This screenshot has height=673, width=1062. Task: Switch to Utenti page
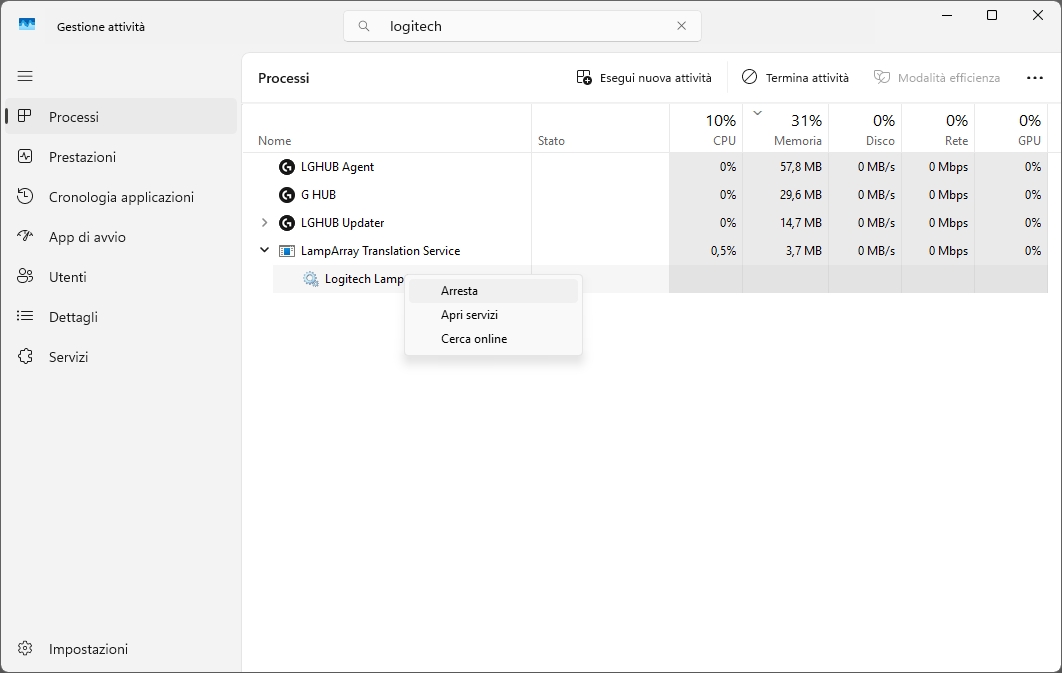click(121, 277)
